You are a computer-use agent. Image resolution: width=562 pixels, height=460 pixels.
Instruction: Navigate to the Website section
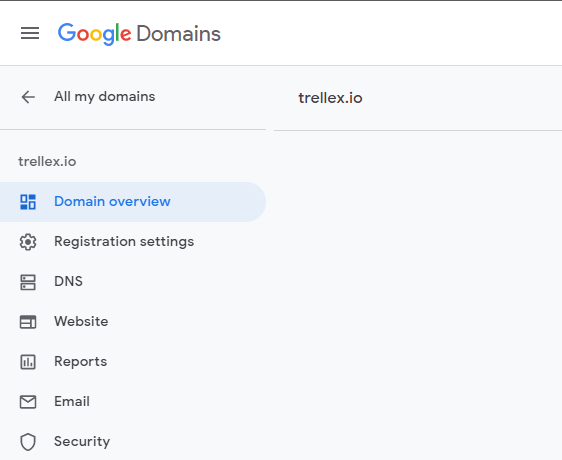pos(133,322)
